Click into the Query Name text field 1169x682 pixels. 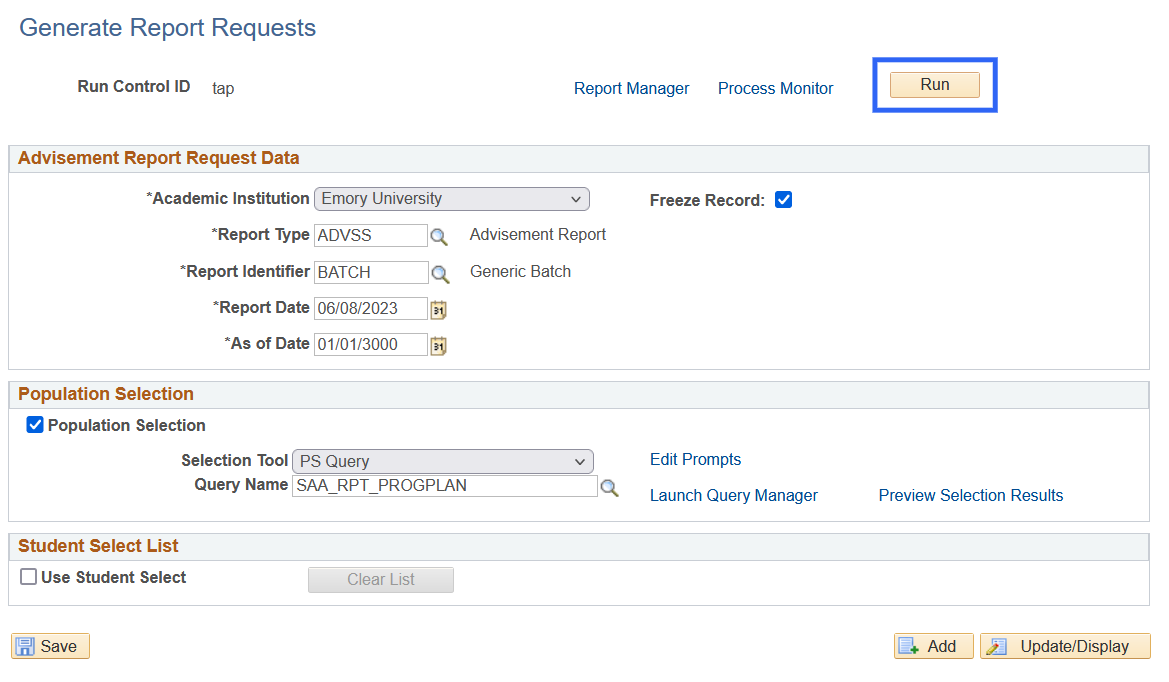point(444,486)
